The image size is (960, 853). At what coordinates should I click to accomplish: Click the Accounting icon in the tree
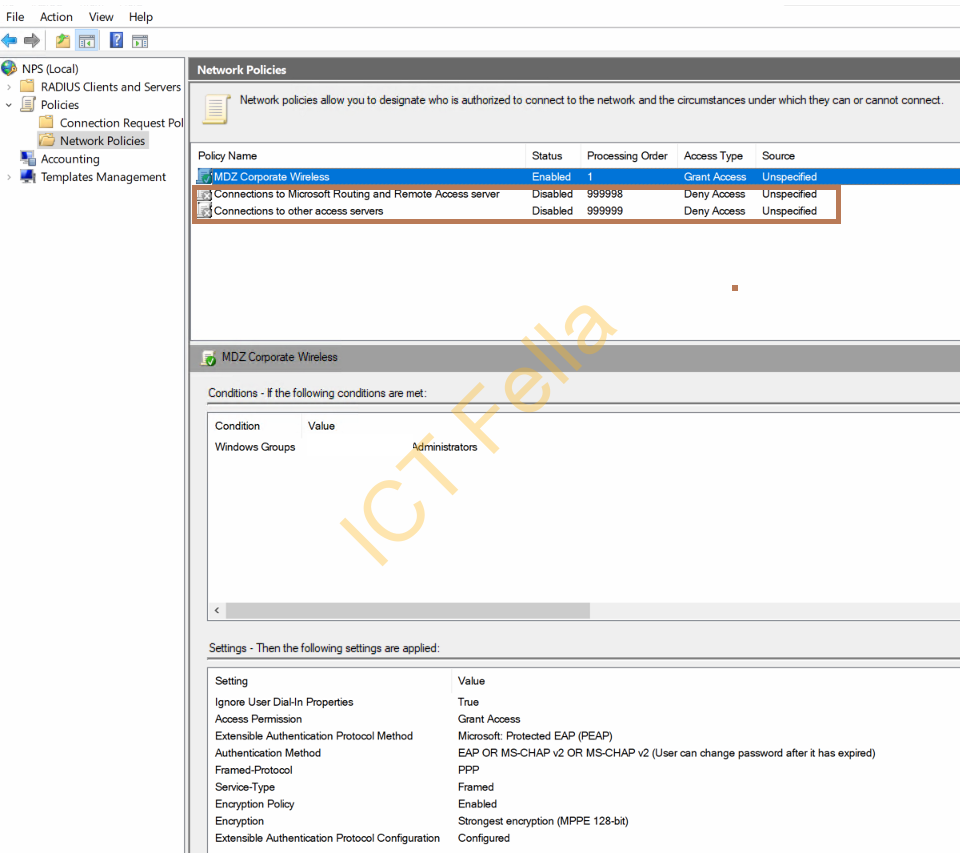pyautogui.click(x=28, y=159)
